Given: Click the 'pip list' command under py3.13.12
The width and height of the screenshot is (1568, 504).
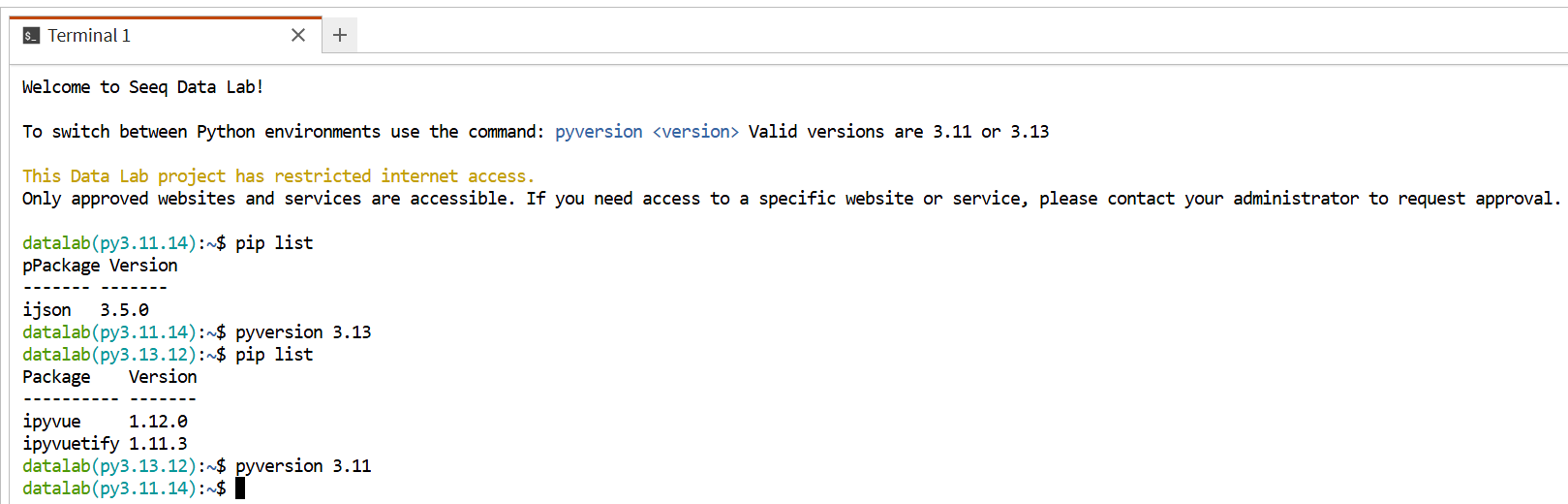Looking at the screenshot, I should [274, 355].
